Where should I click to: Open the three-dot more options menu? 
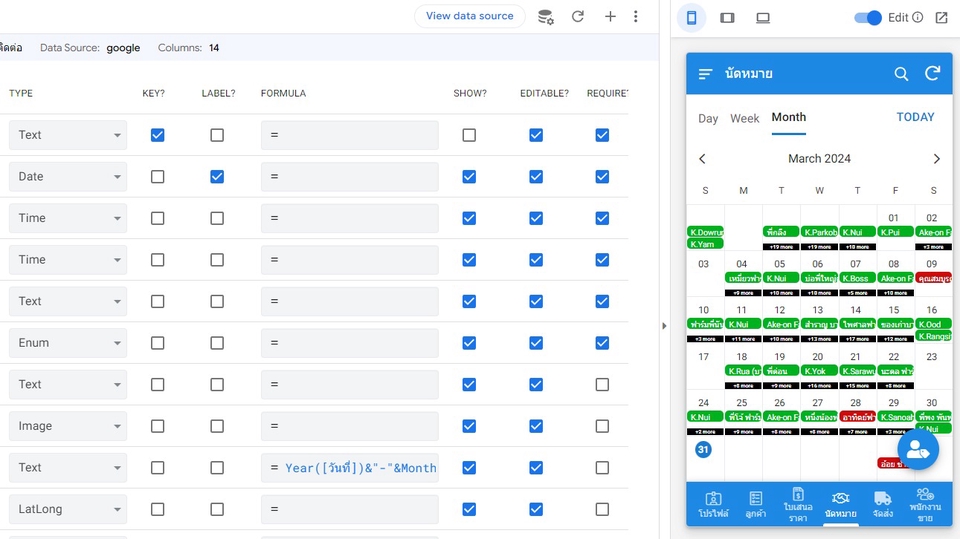pos(636,17)
